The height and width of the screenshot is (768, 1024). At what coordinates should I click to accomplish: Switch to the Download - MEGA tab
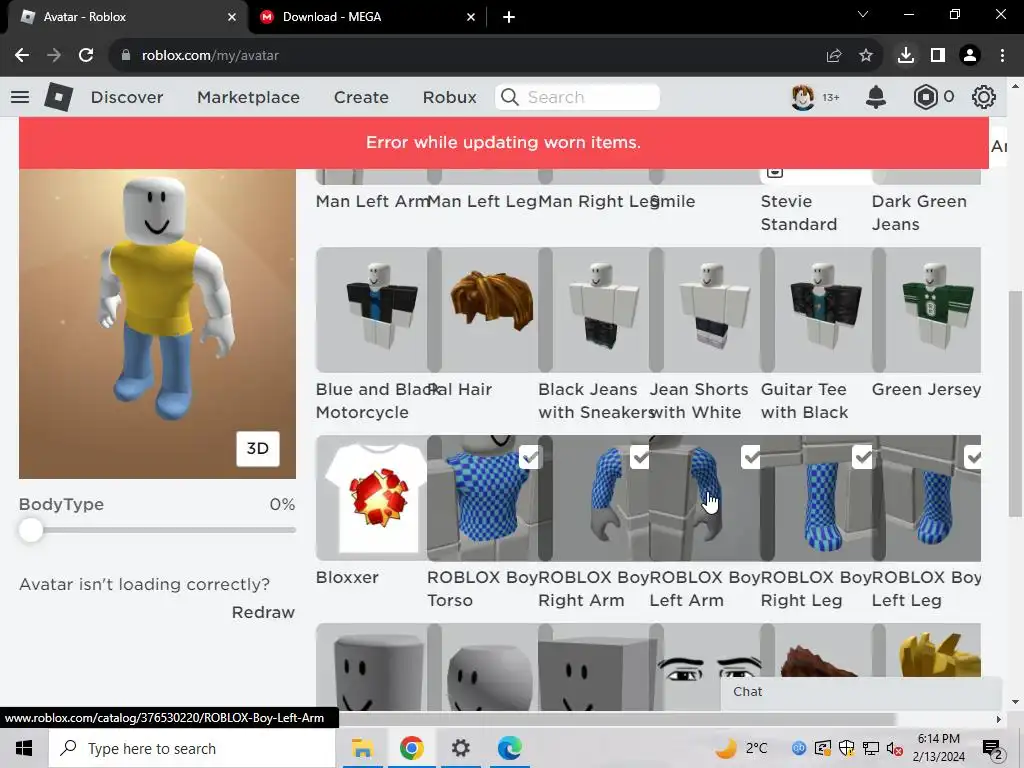pos(368,17)
